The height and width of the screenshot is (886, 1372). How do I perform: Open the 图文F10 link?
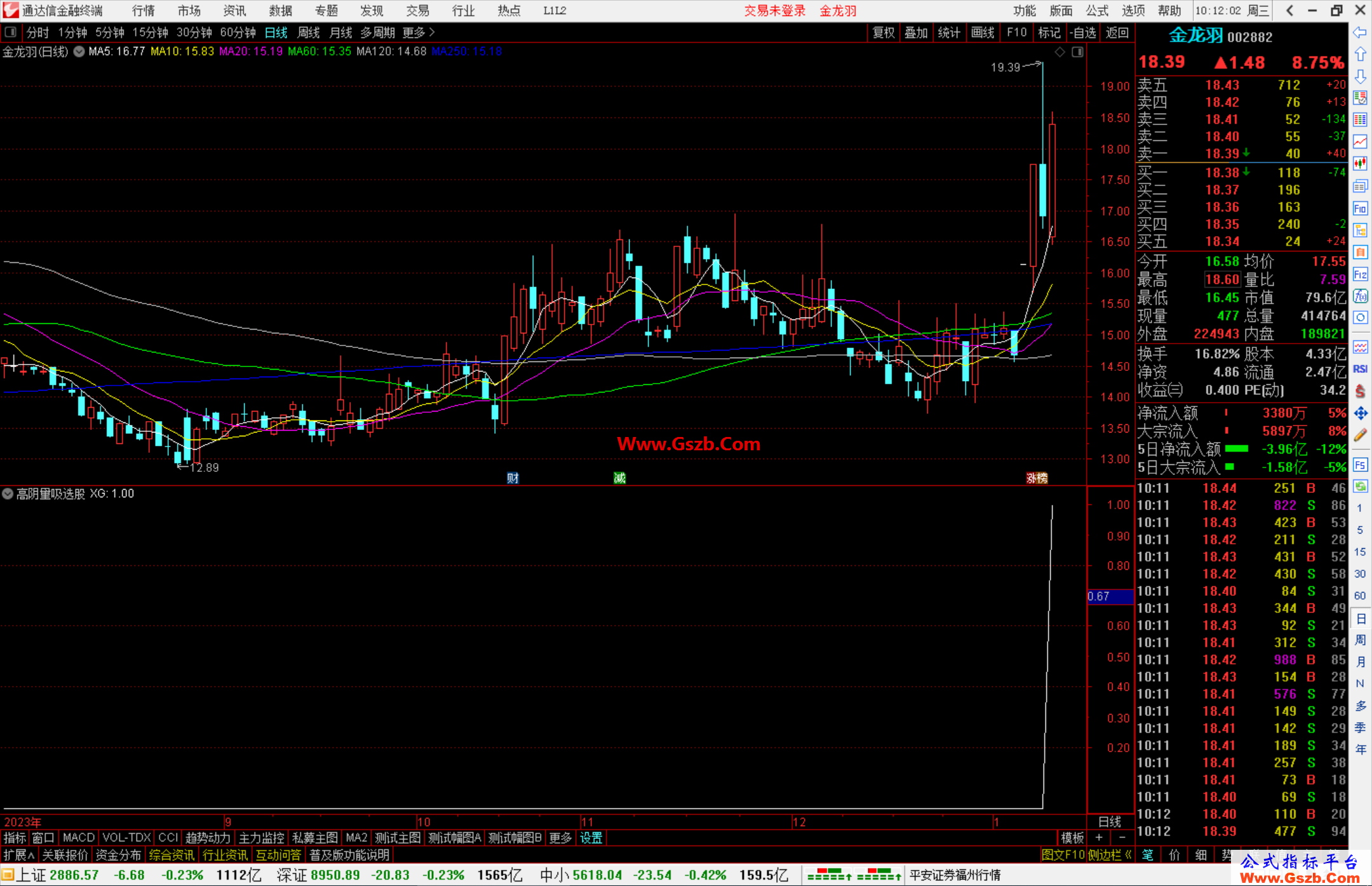tap(1063, 855)
